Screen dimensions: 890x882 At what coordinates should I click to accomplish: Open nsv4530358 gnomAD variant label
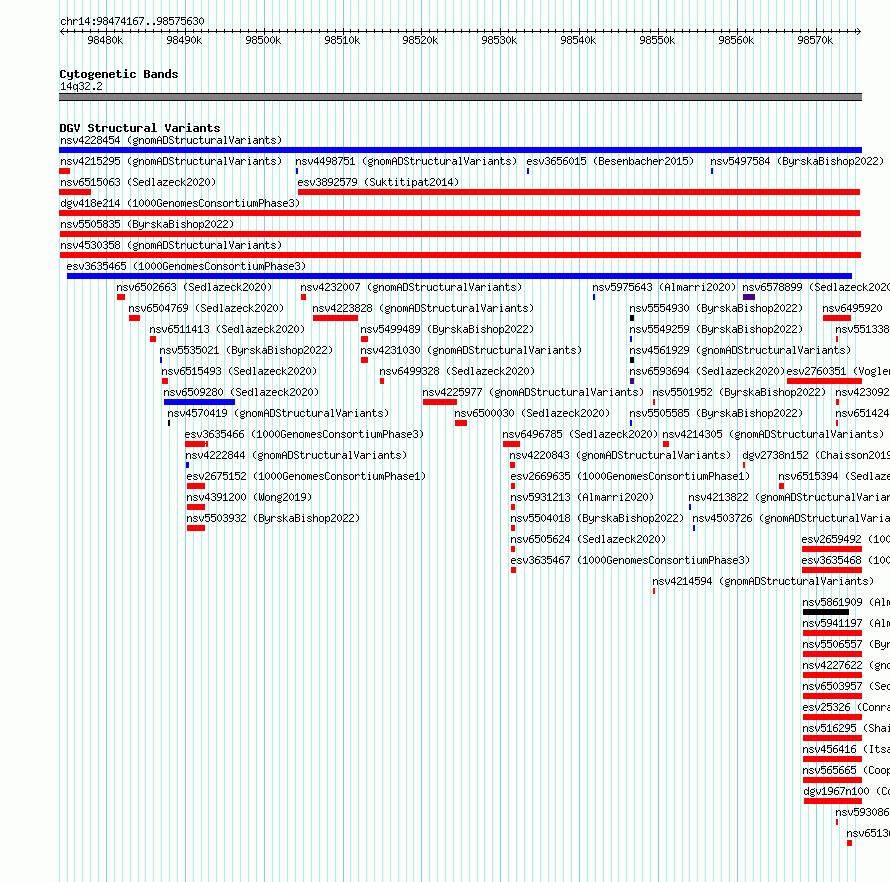(x=171, y=245)
